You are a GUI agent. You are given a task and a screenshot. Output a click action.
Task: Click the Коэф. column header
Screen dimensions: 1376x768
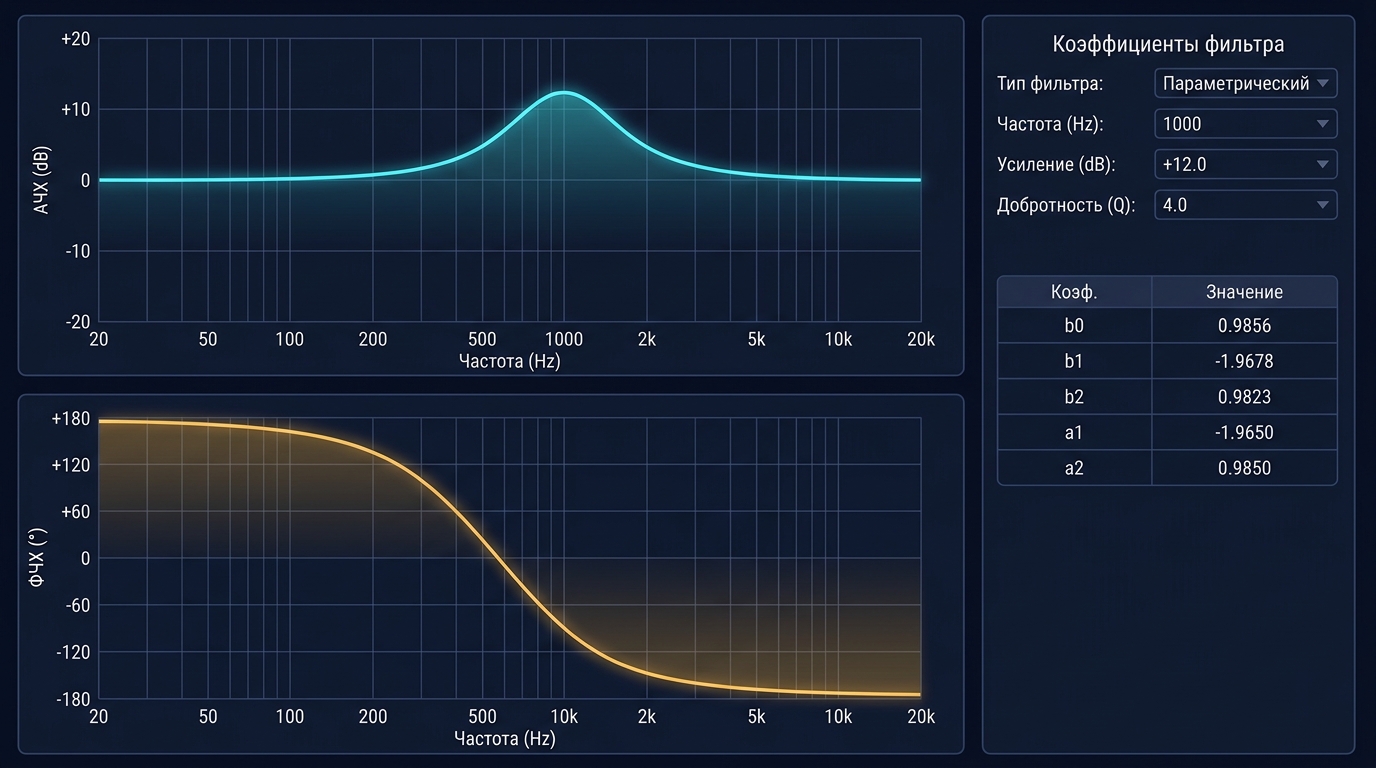pos(1074,292)
